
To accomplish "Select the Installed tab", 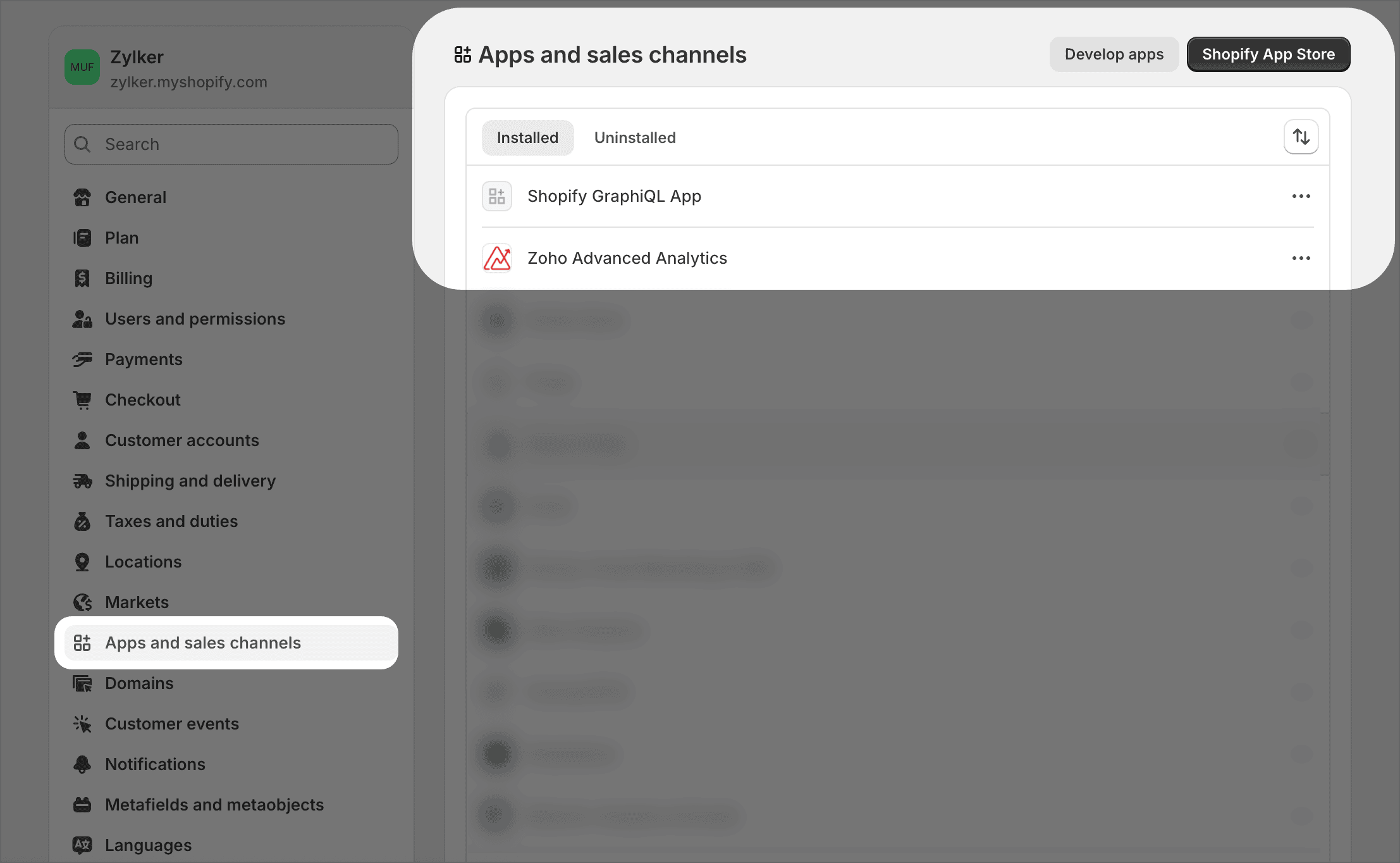I will click(527, 138).
